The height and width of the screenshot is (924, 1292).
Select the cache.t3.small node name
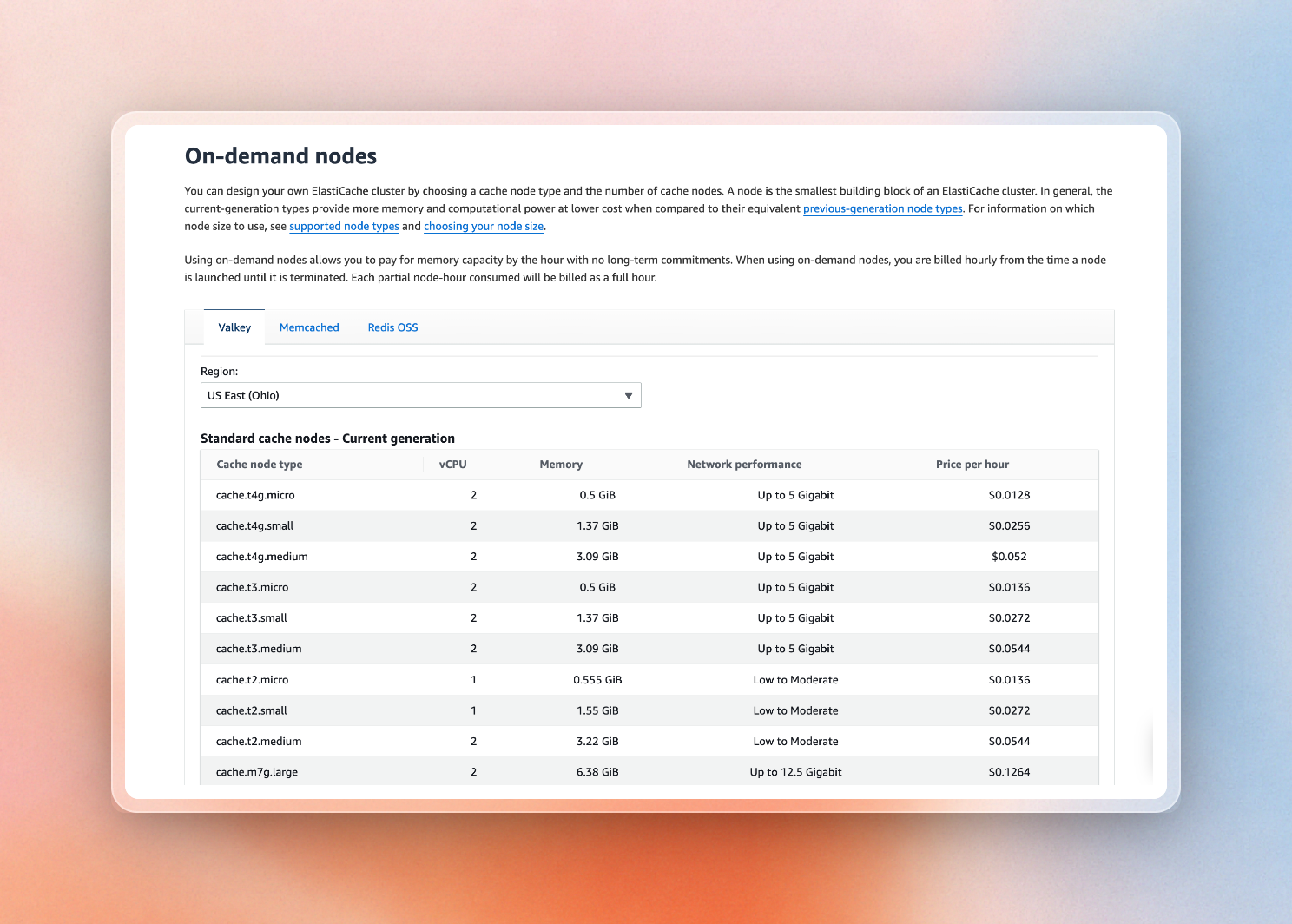tap(252, 618)
